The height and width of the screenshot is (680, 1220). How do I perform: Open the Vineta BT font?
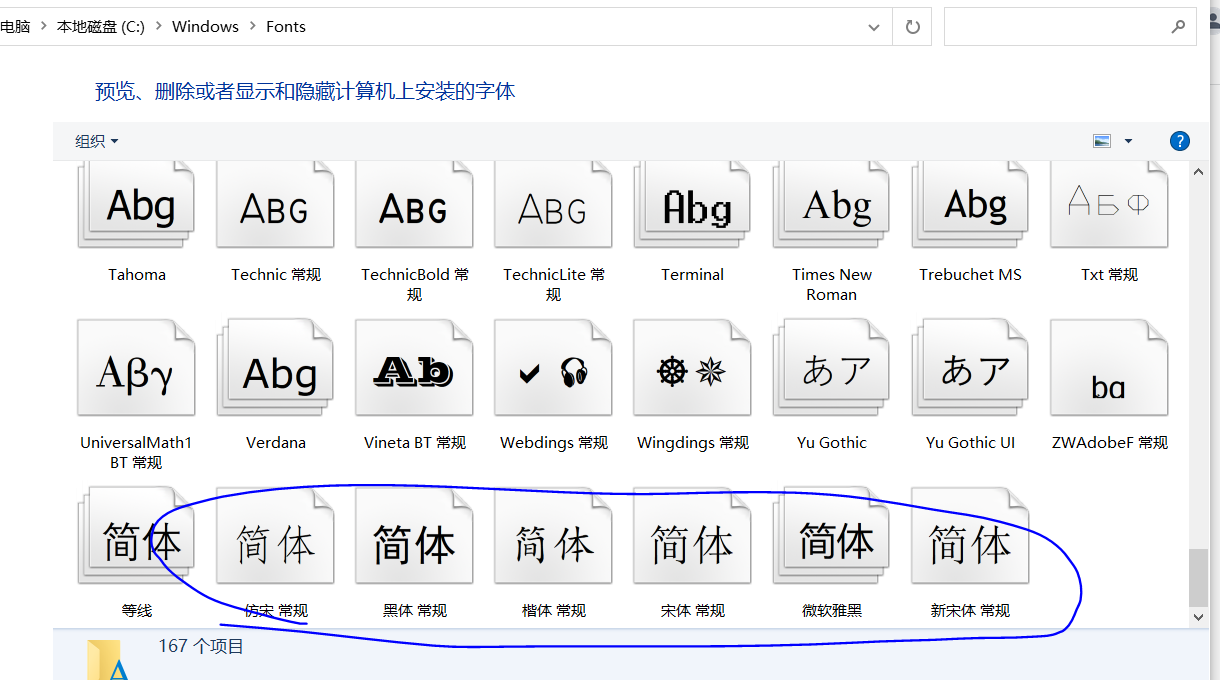(414, 372)
